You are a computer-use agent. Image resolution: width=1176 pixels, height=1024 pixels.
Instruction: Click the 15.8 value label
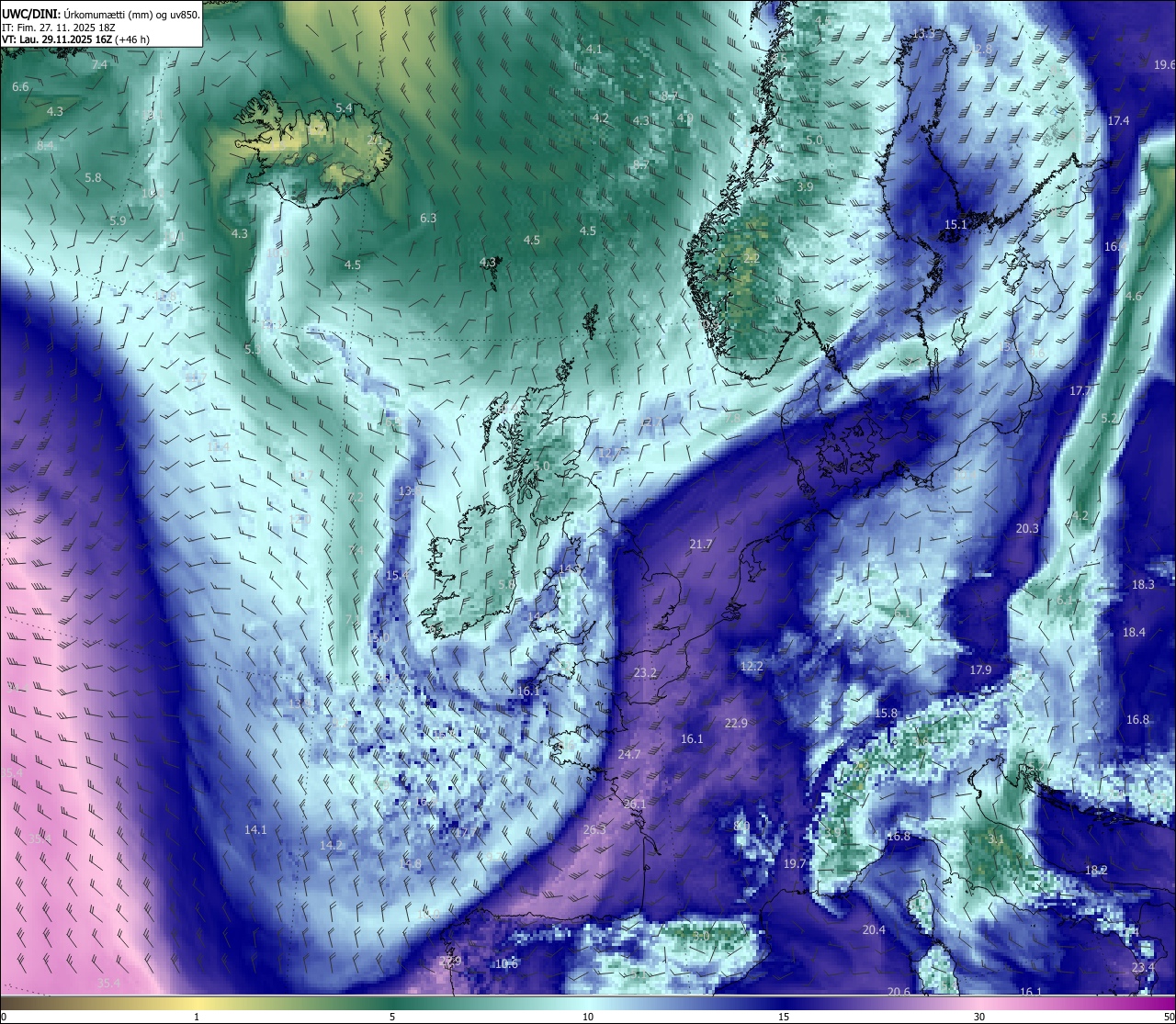click(886, 714)
